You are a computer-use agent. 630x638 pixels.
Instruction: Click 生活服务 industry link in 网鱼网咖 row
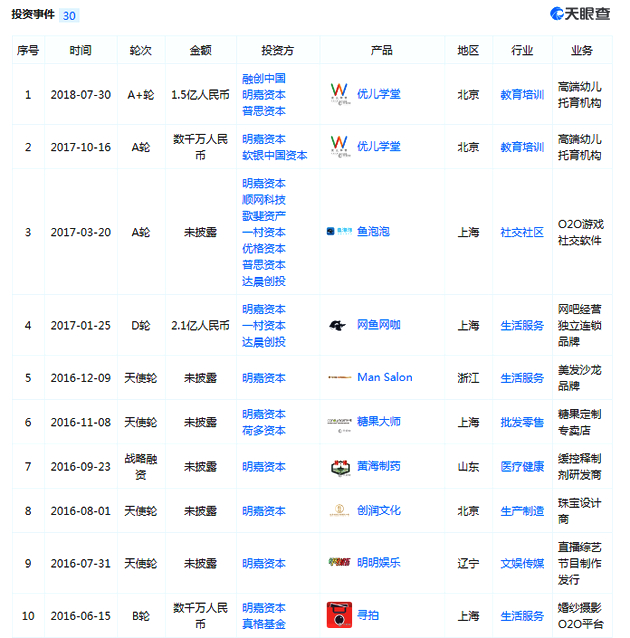pyautogui.click(x=522, y=326)
